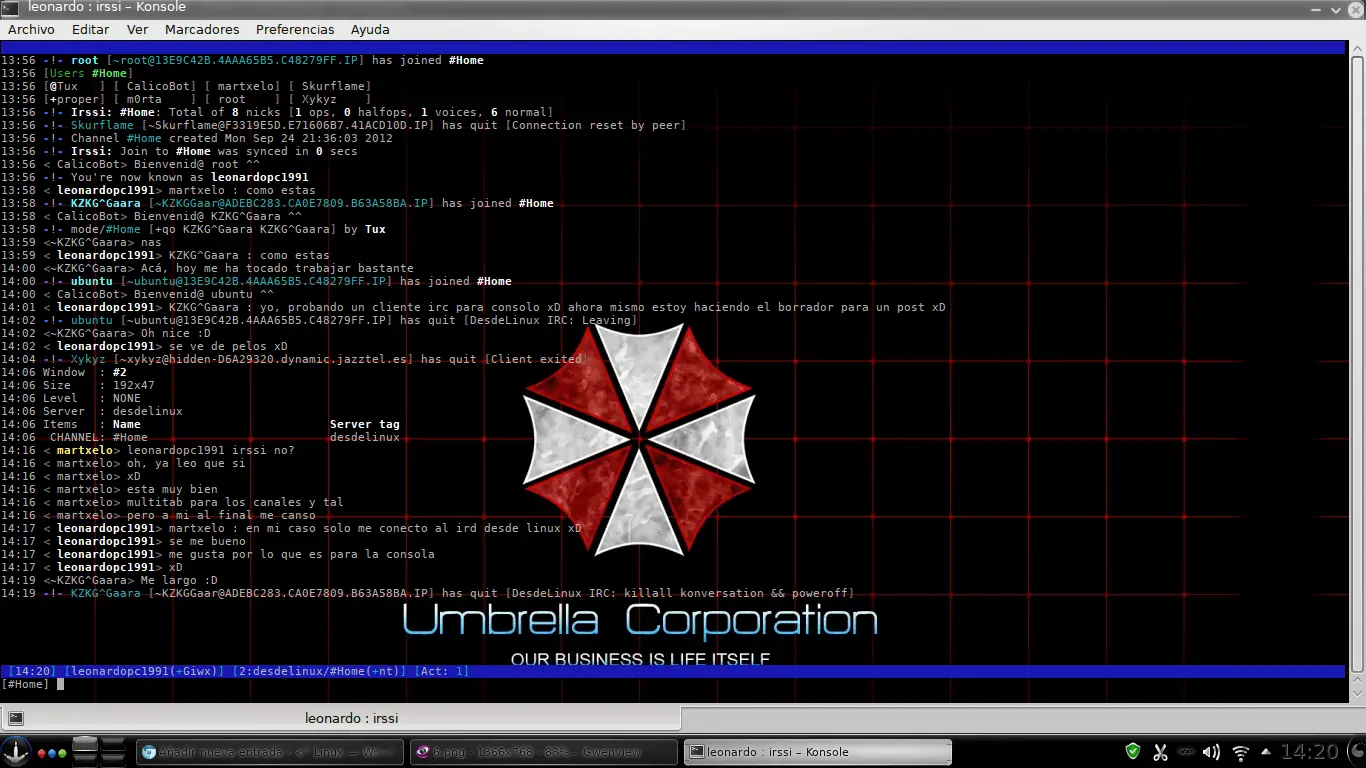Screen dimensions: 1366x768
Task: Click the 'Channel #Home created Mon Sep 24' line
Action: pos(231,138)
